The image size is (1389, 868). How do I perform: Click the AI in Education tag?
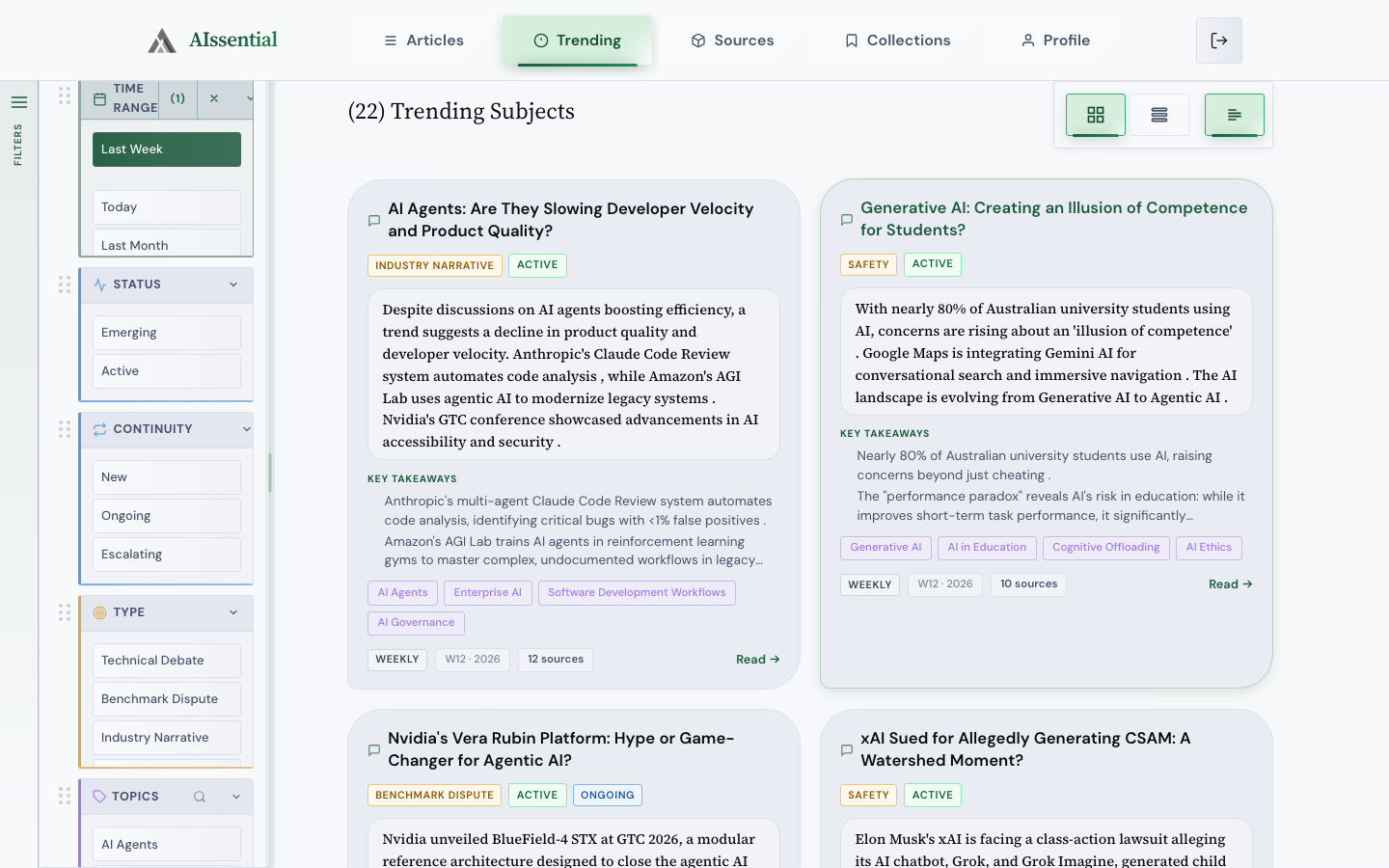click(x=987, y=548)
